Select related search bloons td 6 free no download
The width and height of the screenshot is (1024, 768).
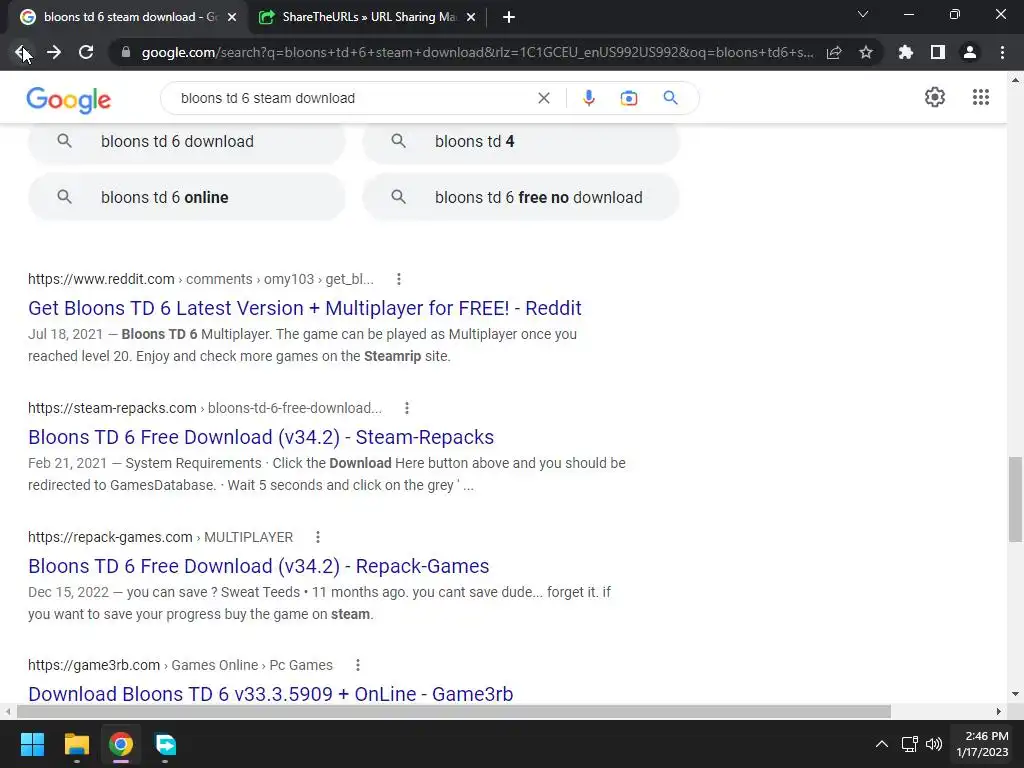520,197
